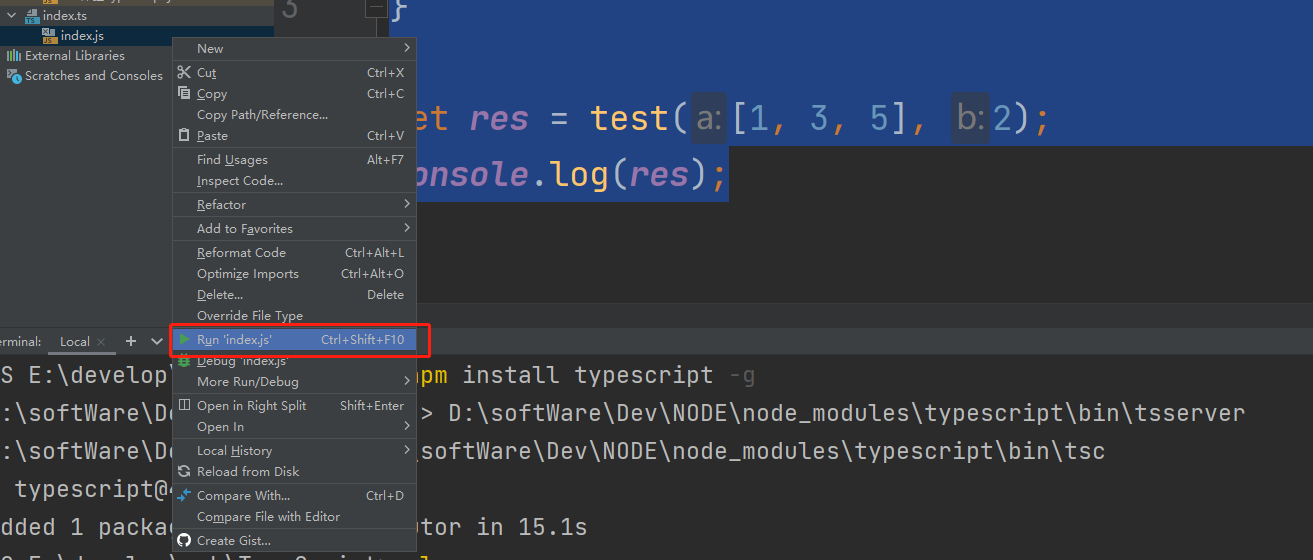Click code fold marker in editor gutter

[x=375, y=8]
